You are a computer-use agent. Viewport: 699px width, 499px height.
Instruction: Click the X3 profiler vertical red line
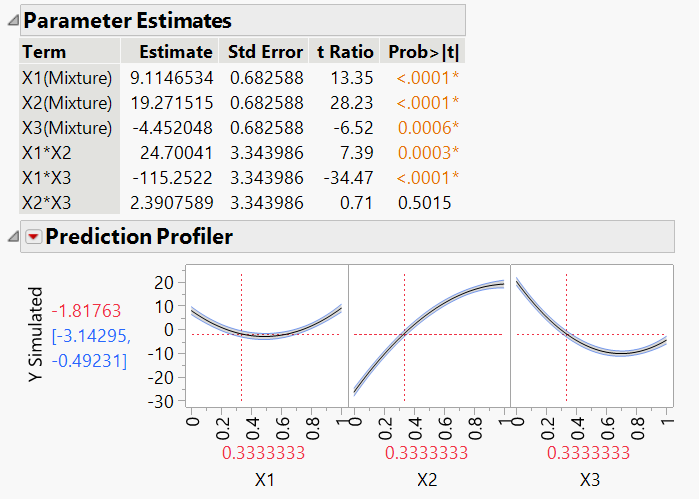click(x=567, y=370)
